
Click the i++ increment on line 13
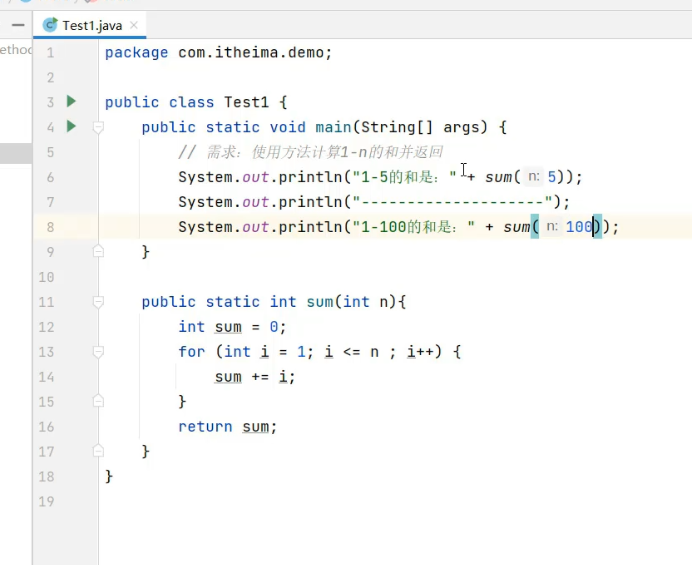pos(420,352)
